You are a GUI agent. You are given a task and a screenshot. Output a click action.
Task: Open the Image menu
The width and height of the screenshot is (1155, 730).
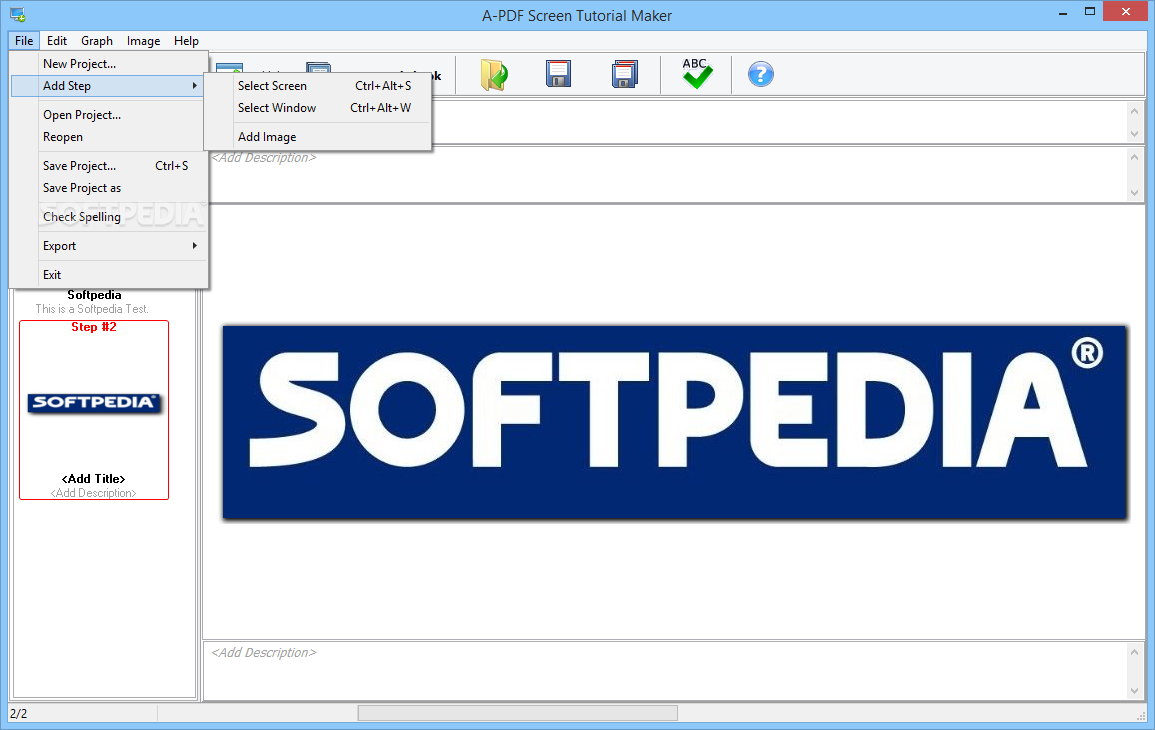tap(143, 41)
